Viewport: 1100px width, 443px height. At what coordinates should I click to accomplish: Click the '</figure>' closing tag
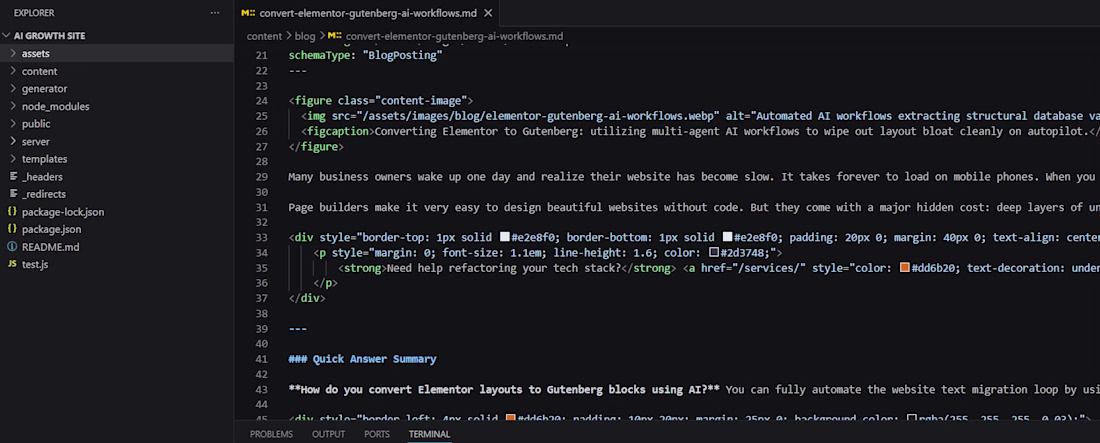(316, 147)
